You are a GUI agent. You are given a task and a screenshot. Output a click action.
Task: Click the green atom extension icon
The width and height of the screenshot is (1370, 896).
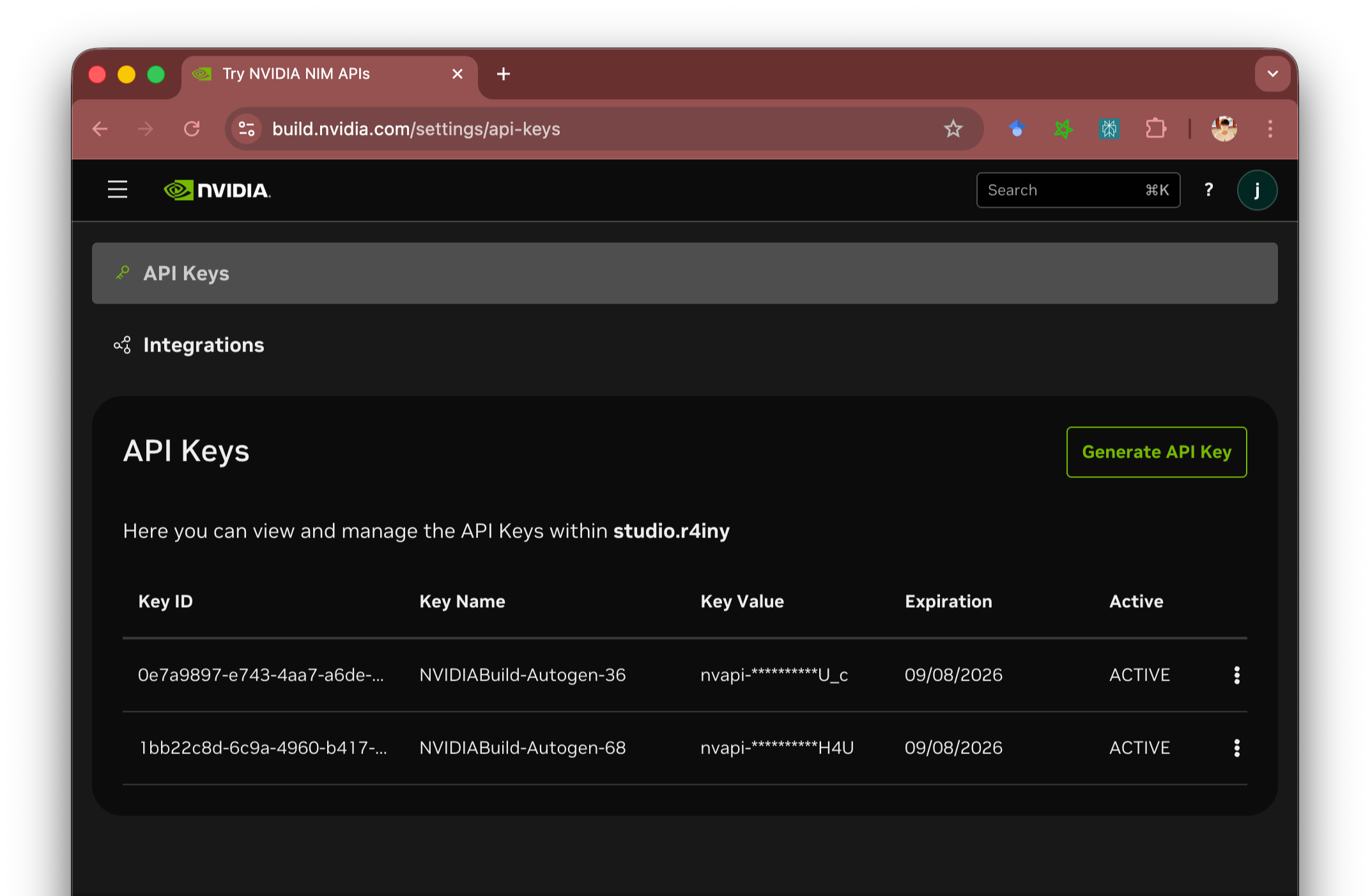click(1063, 129)
